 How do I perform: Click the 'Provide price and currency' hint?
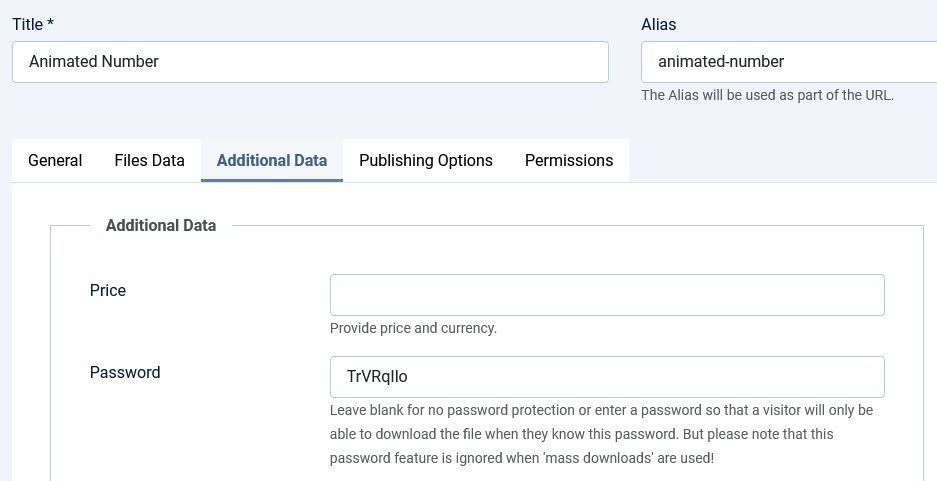413,328
